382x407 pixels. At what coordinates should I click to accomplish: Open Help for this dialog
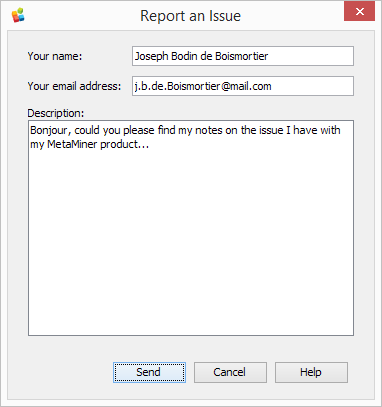point(311,372)
